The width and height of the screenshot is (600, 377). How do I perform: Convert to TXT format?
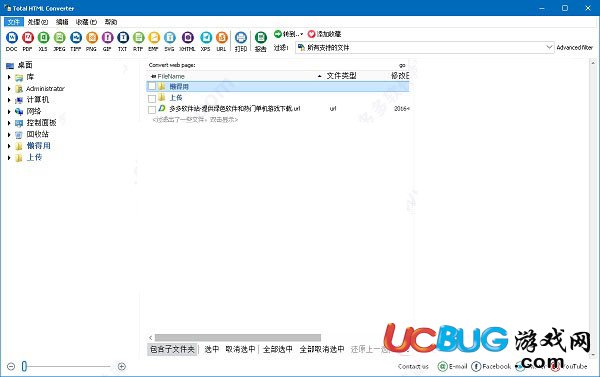click(x=123, y=41)
